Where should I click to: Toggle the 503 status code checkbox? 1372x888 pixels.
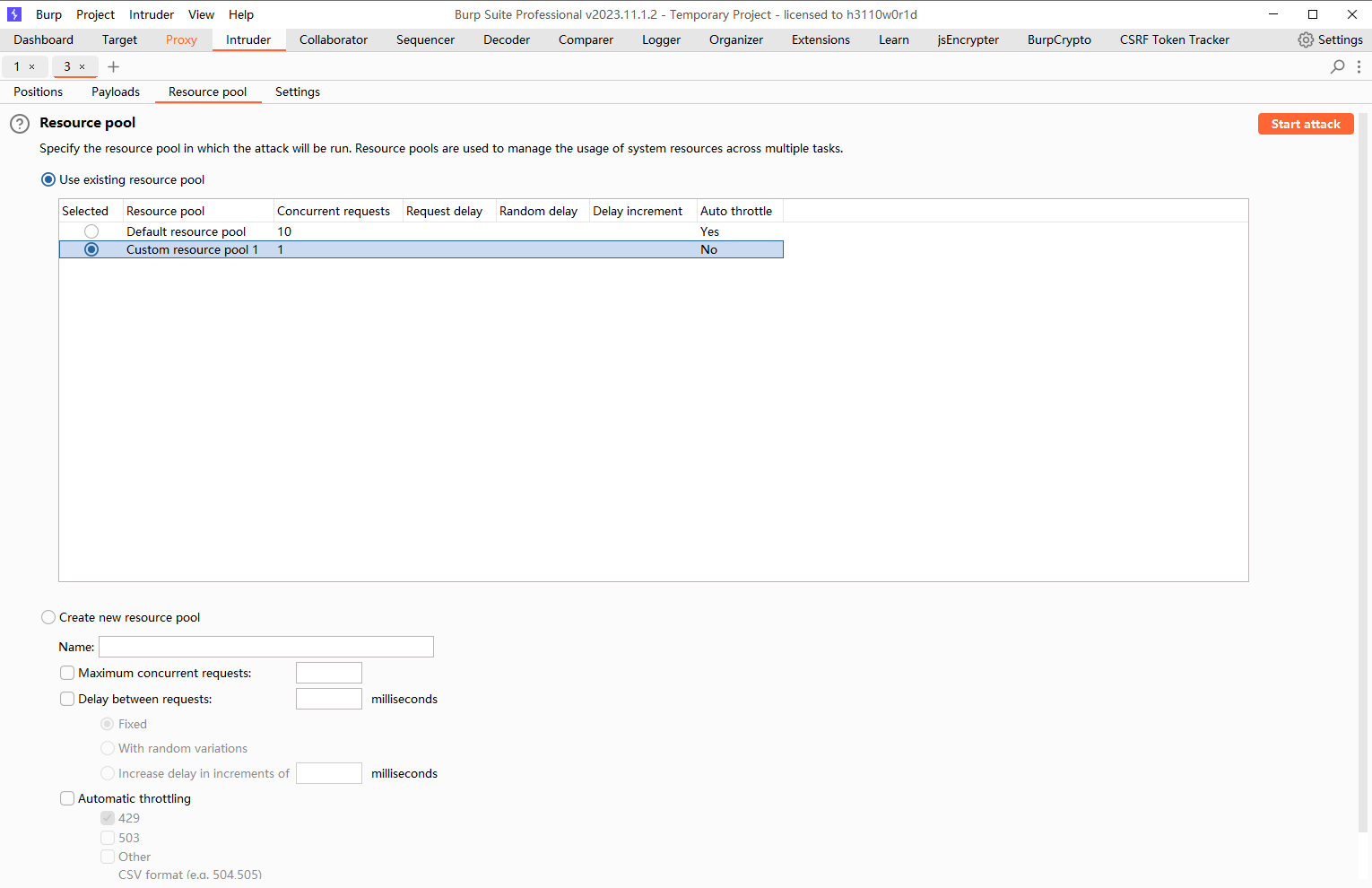[108, 838]
